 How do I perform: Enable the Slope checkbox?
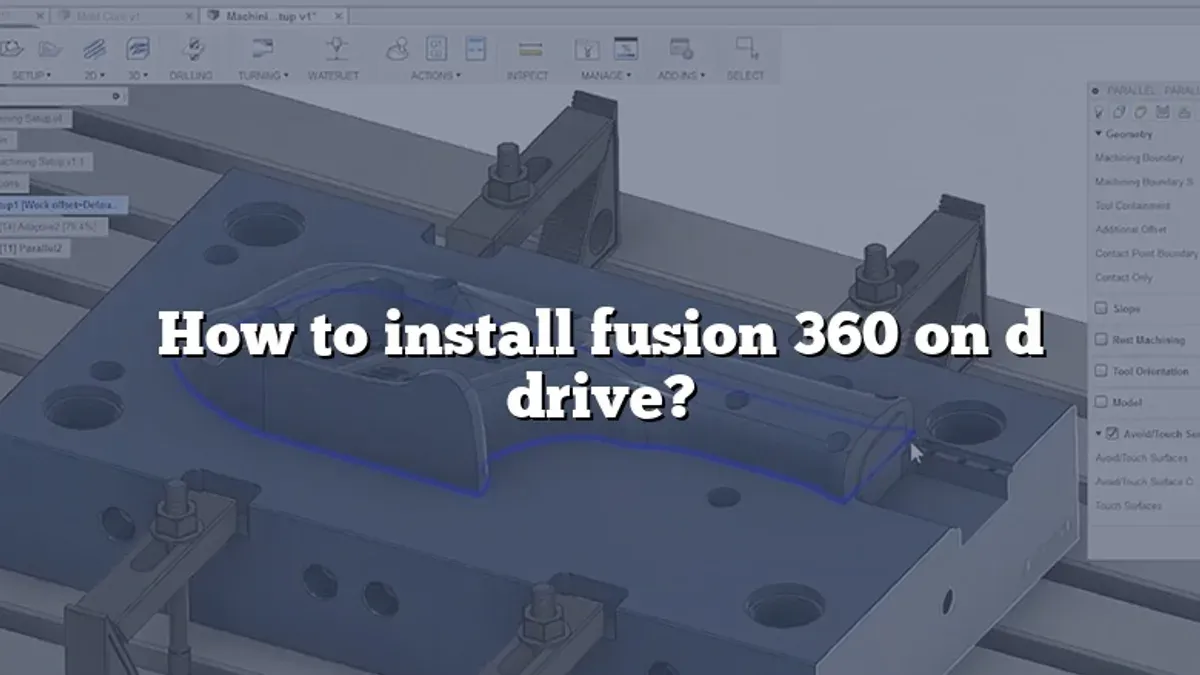1101,309
